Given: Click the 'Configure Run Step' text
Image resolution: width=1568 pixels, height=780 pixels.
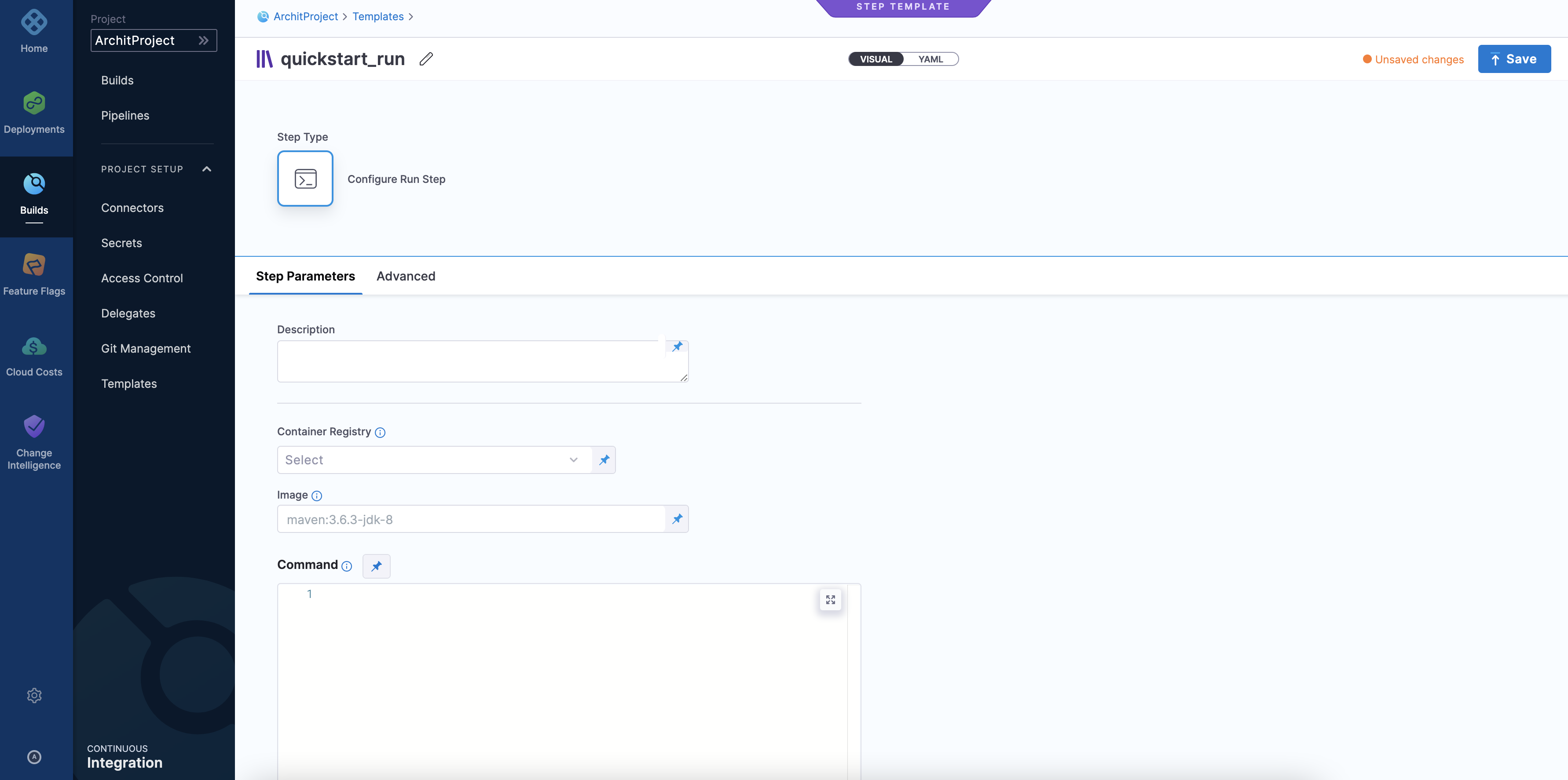Looking at the screenshot, I should click(x=396, y=179).
